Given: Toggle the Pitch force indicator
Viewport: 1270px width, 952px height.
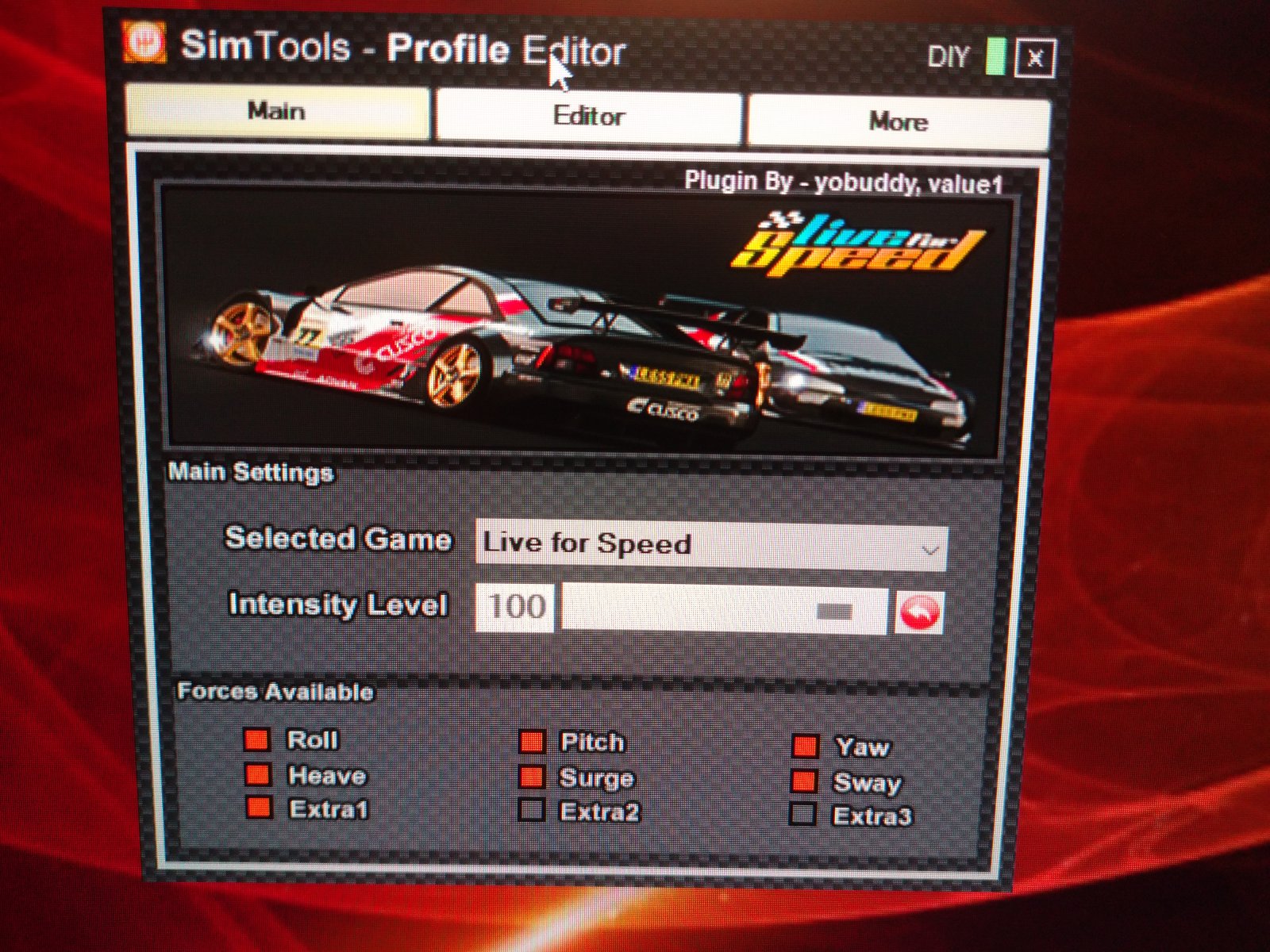Looking at the screenshot, I should coord(531,742).
